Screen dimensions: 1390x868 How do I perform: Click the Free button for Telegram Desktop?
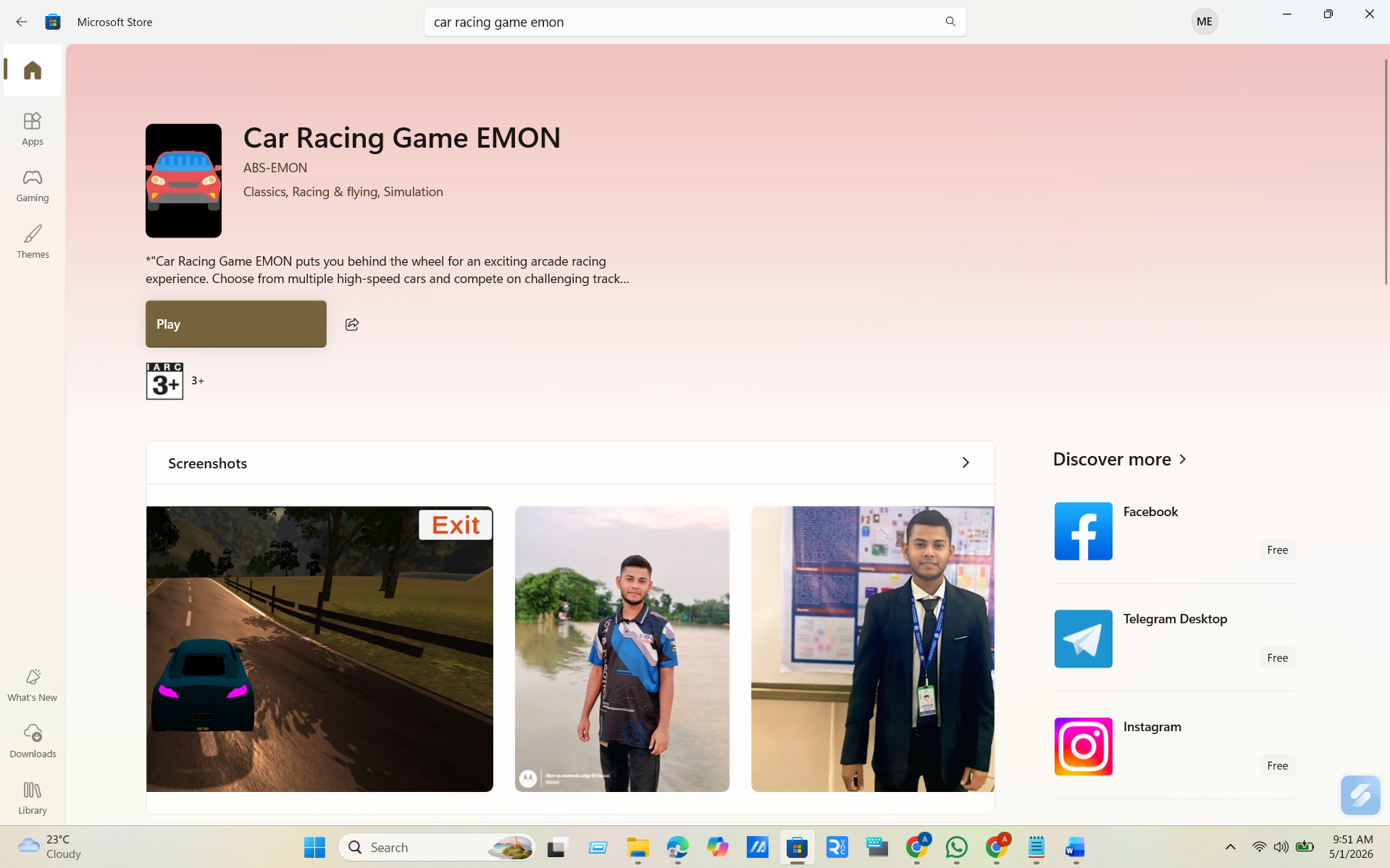pos(1277,657)
